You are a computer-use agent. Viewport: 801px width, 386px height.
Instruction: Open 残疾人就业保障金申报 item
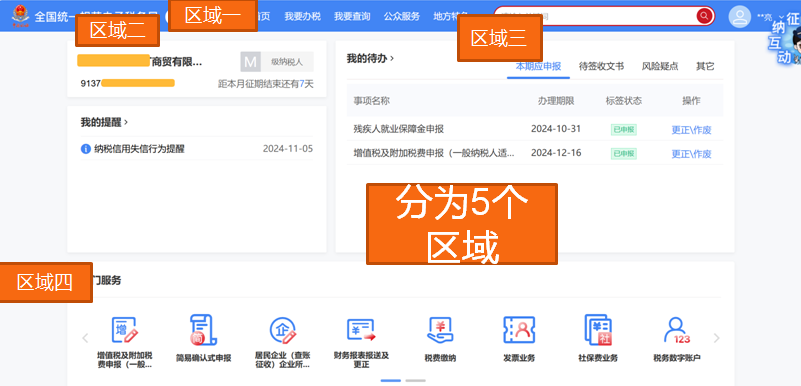pos(398,129)
